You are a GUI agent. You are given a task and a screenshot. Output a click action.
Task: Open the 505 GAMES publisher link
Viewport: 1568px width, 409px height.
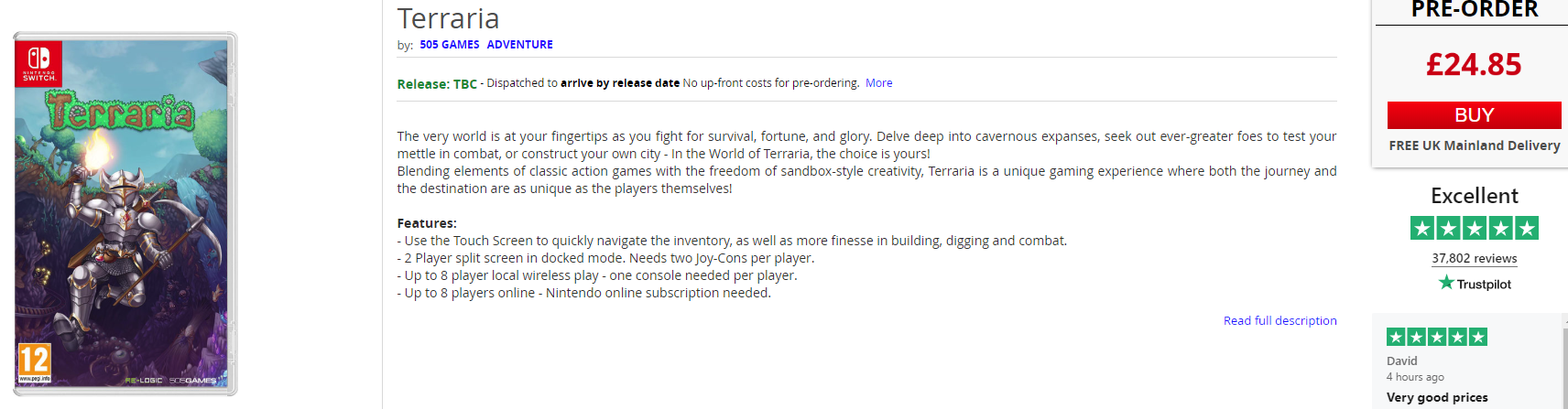coord(449,45)
